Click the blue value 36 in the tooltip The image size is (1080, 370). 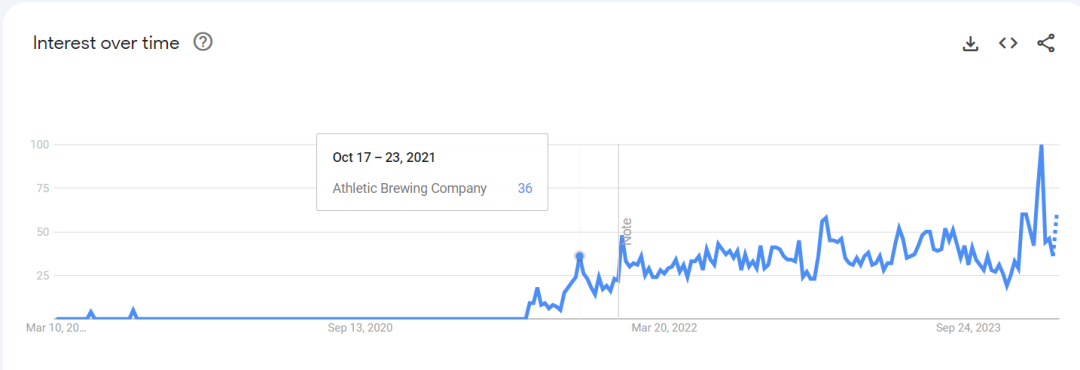[x=525, y=188]
